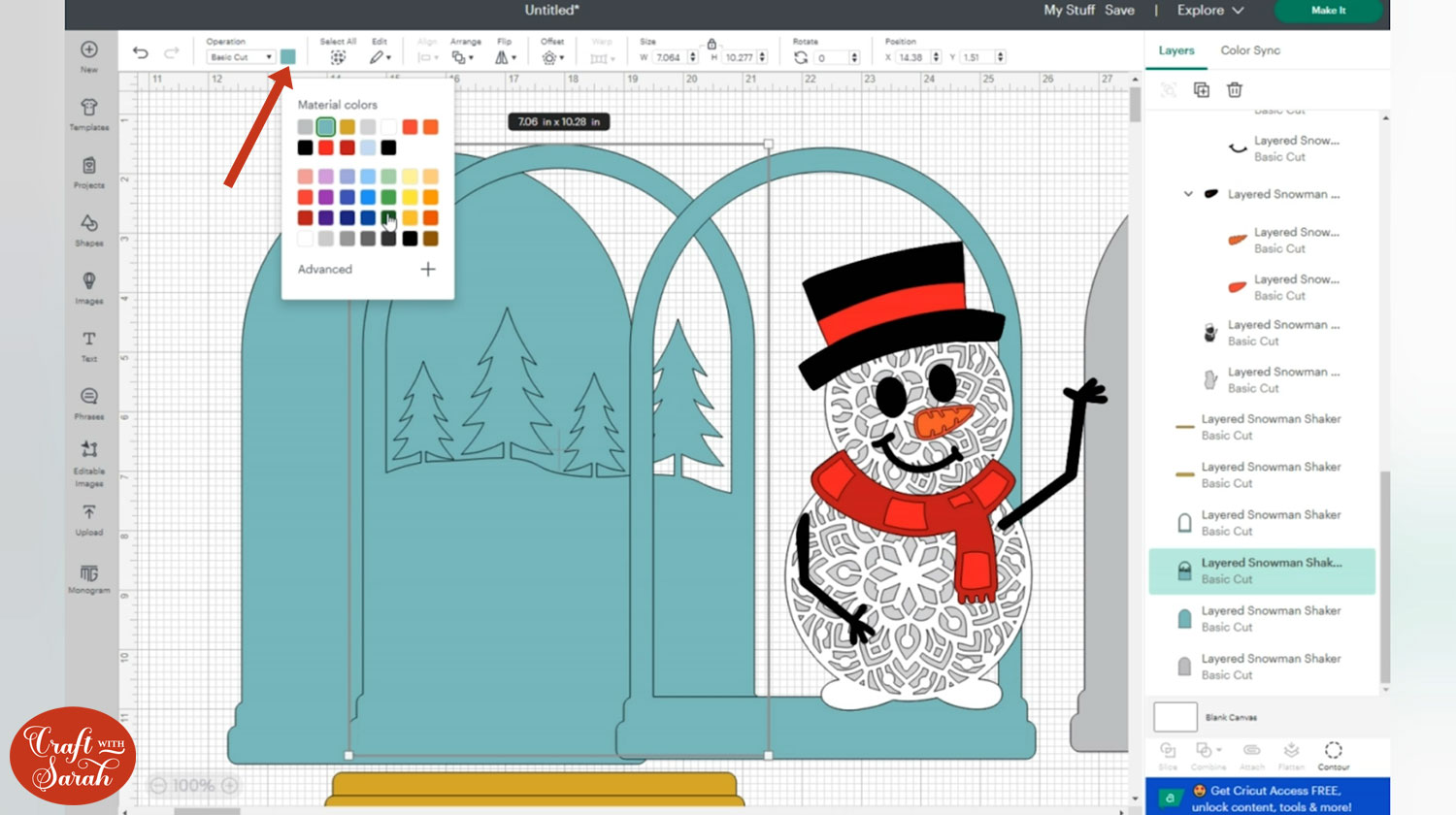Adjust the Width stepper arrows
The height and width of the screenshot is (815, 1456).
click(x=693, y=57)
